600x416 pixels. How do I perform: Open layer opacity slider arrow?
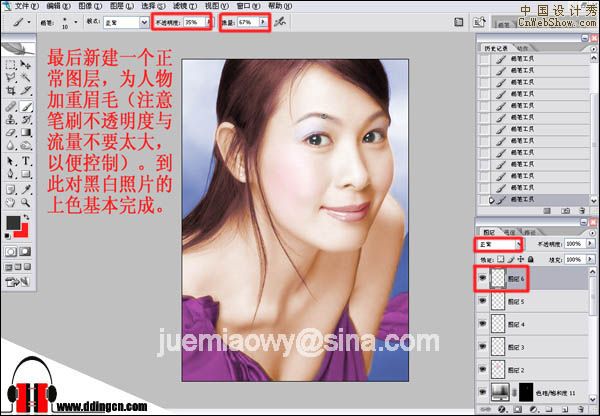click(590, 244)
